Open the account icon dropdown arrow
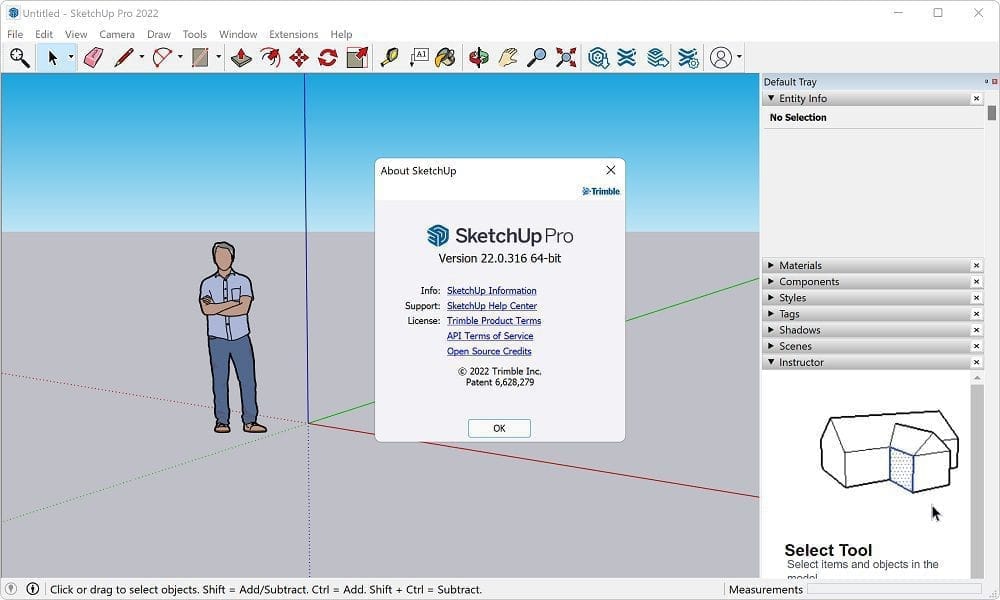This screenshot has width=1000, height=600. click(739, 57)
